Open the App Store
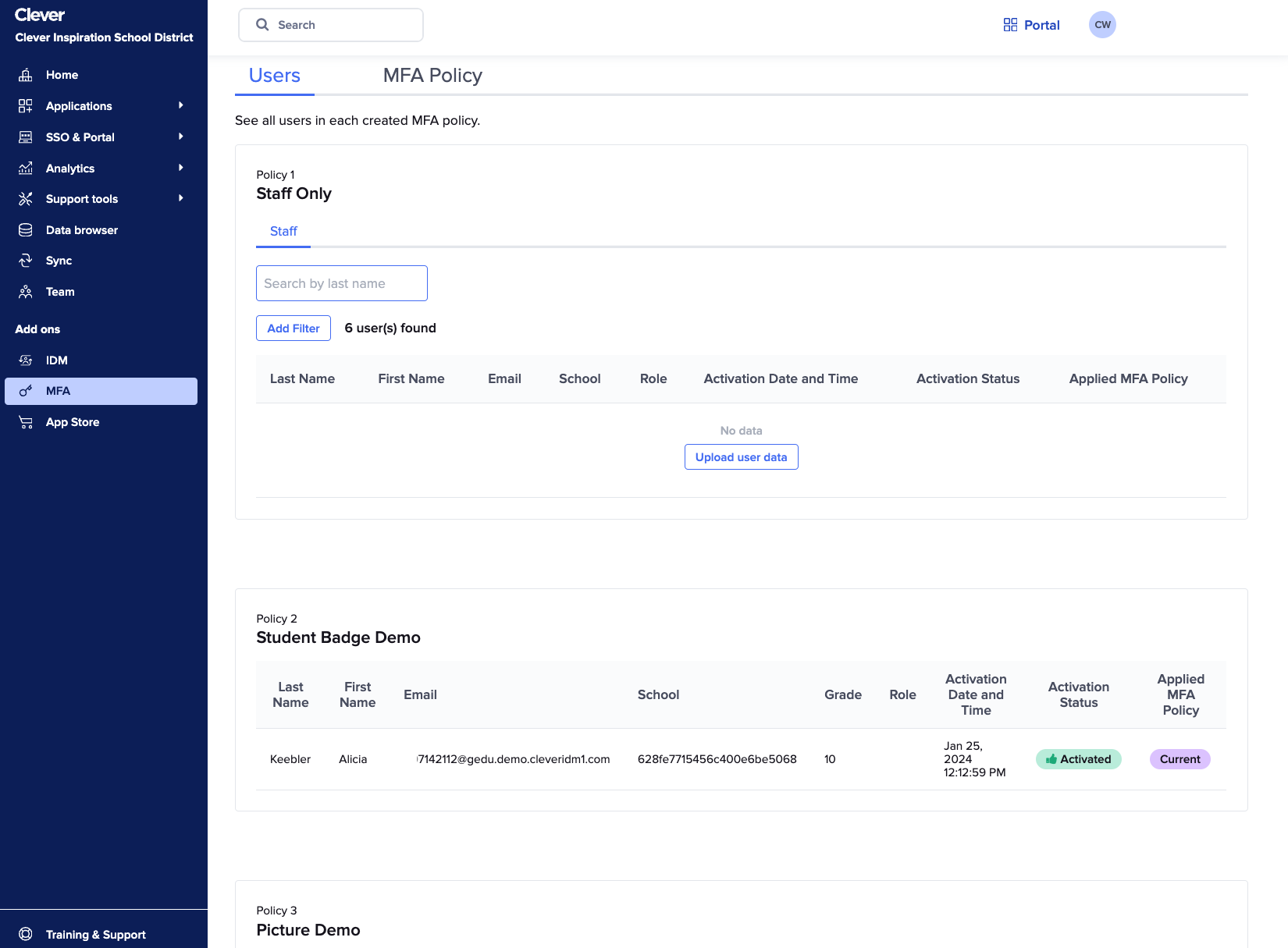The image size is (1288, 948). [x=72, y=421]
